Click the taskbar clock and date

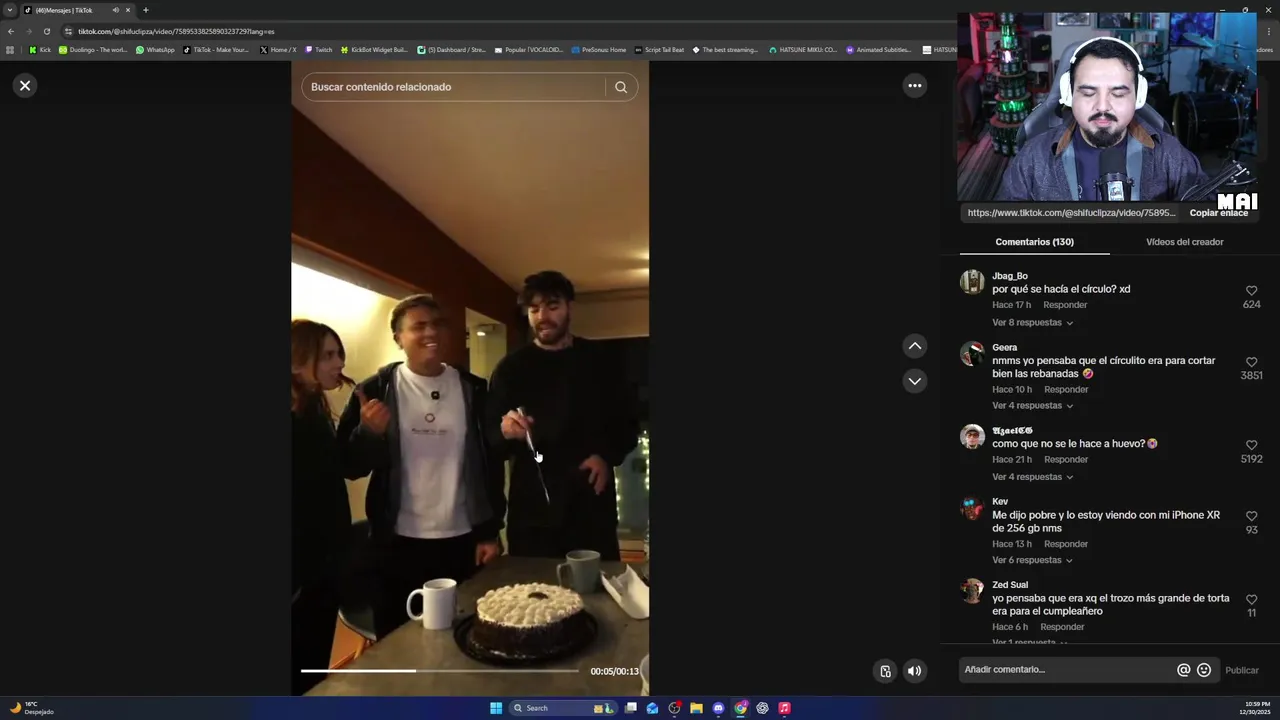click(1257, 708)
